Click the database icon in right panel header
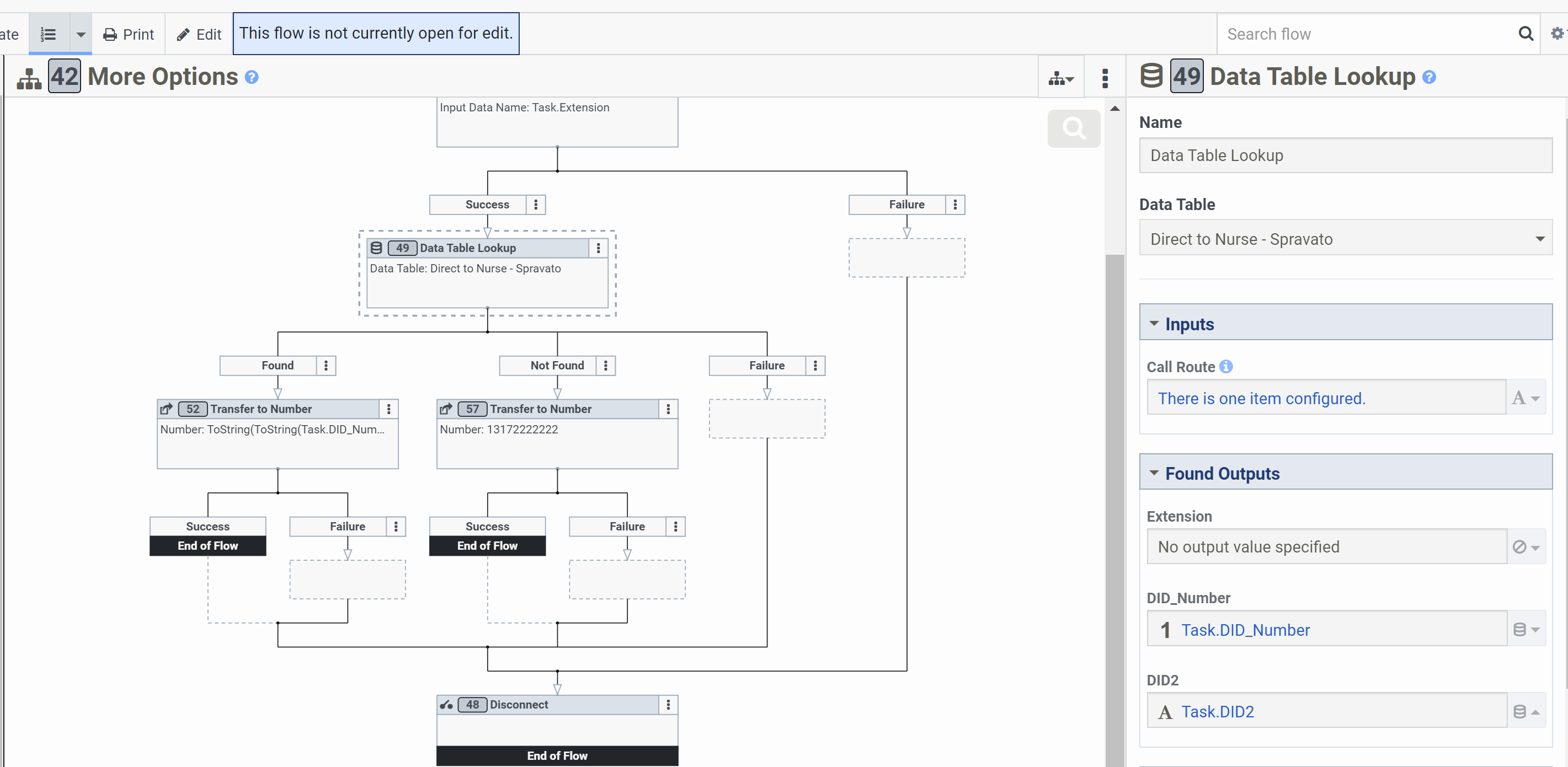Screen dimensions: 1568x767 pyautogui.click(x=1151, y=77)
